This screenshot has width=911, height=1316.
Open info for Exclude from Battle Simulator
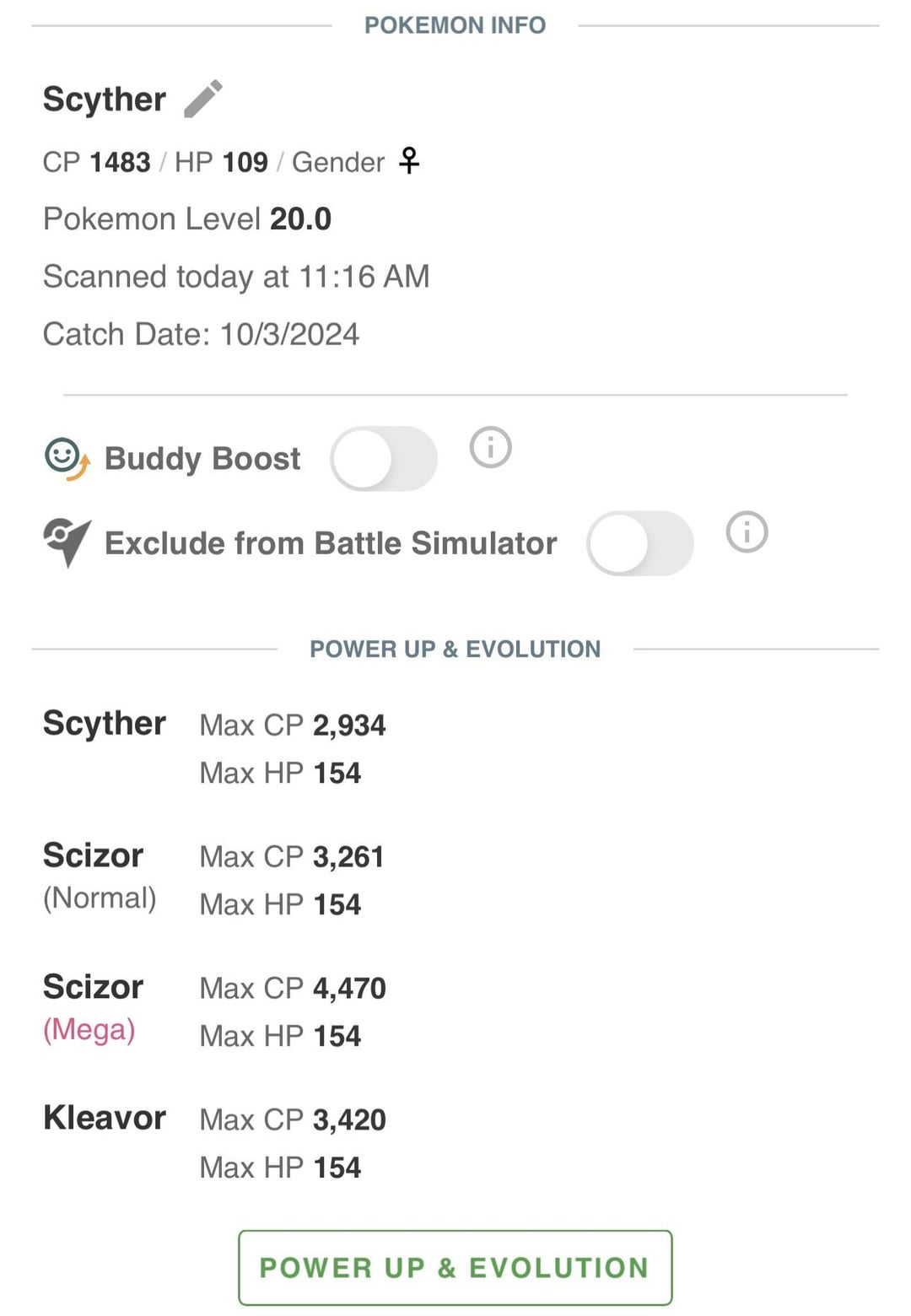click(747, 532)
